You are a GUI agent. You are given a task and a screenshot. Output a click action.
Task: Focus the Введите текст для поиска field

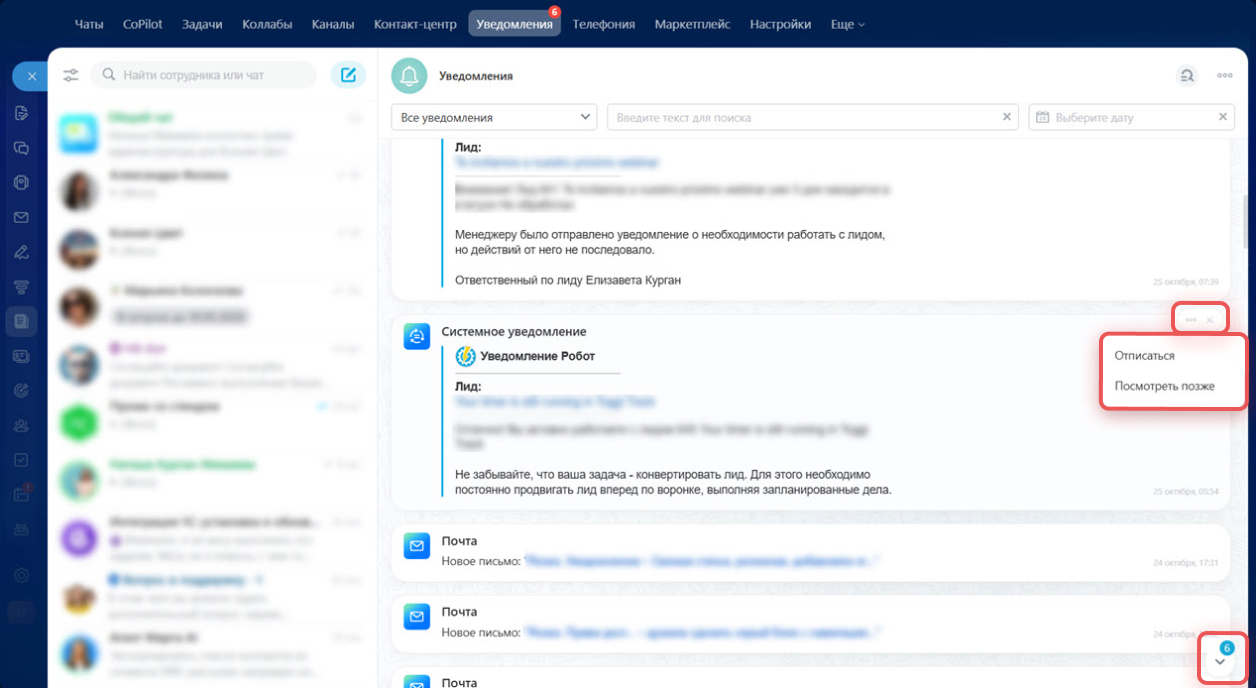(x=805, y=117)
